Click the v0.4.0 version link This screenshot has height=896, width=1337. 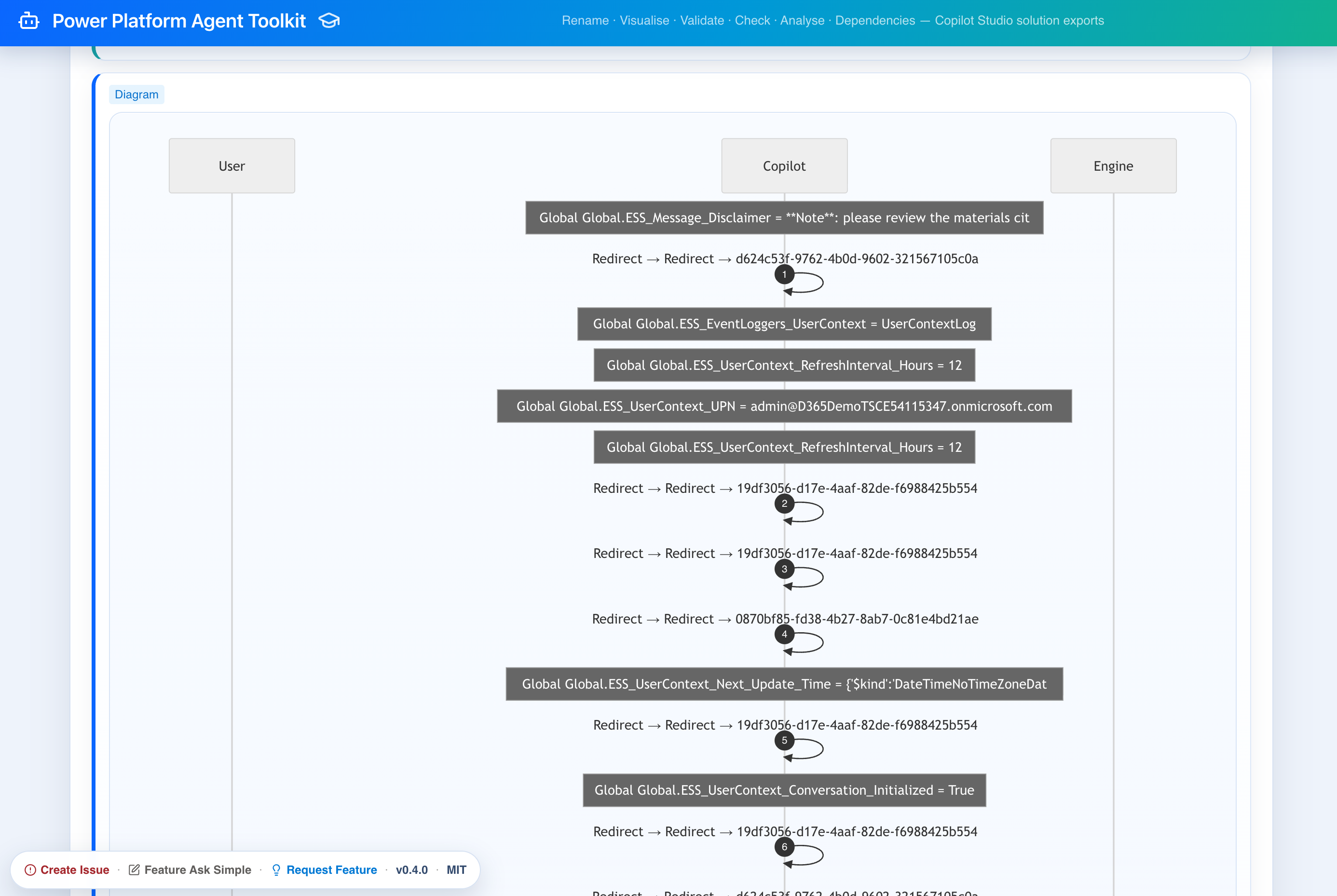tap(411, 869)
